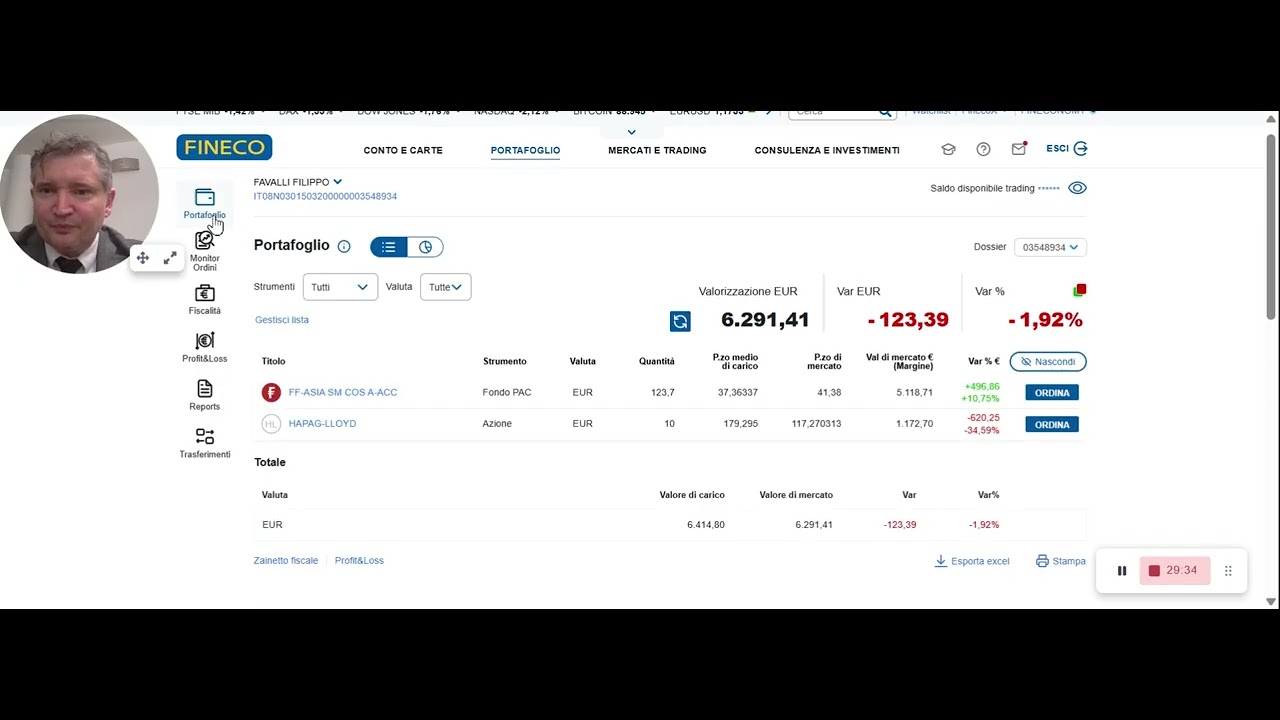The image size is (1280, 720).
Task: Expand the chevron below the ticker bar
Action: point(631,132)
